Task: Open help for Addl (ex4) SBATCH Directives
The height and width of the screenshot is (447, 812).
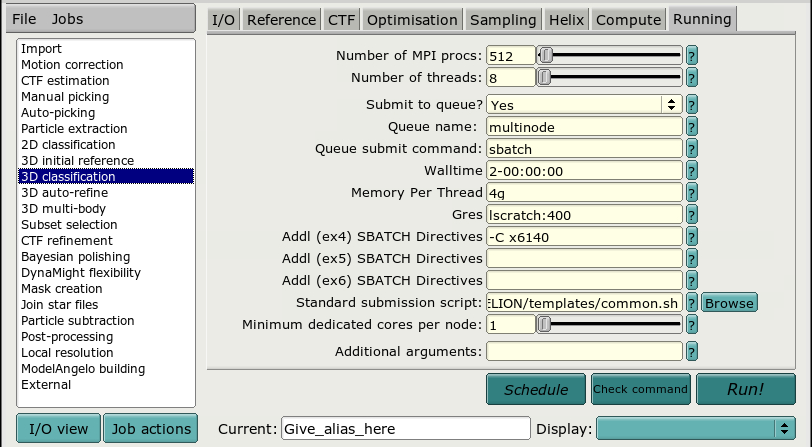Action: coord(691,237)
